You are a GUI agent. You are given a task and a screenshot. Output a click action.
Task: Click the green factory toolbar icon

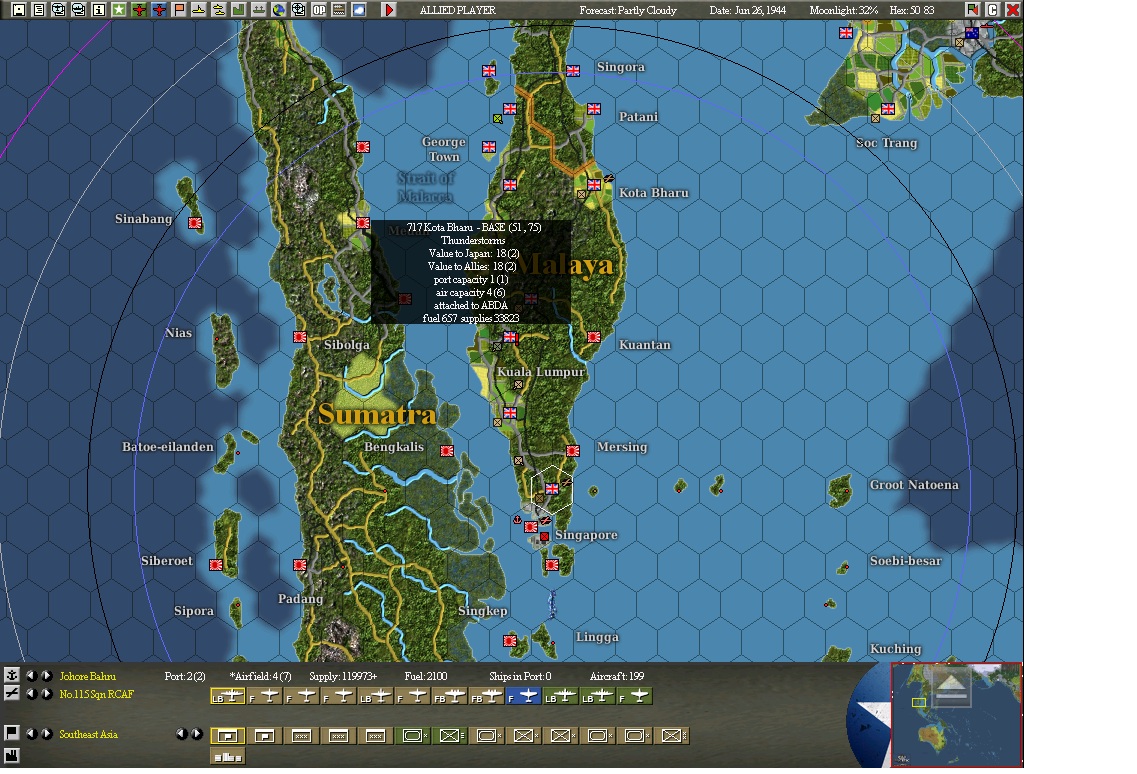pyautogui.click(x=239, y=9)
